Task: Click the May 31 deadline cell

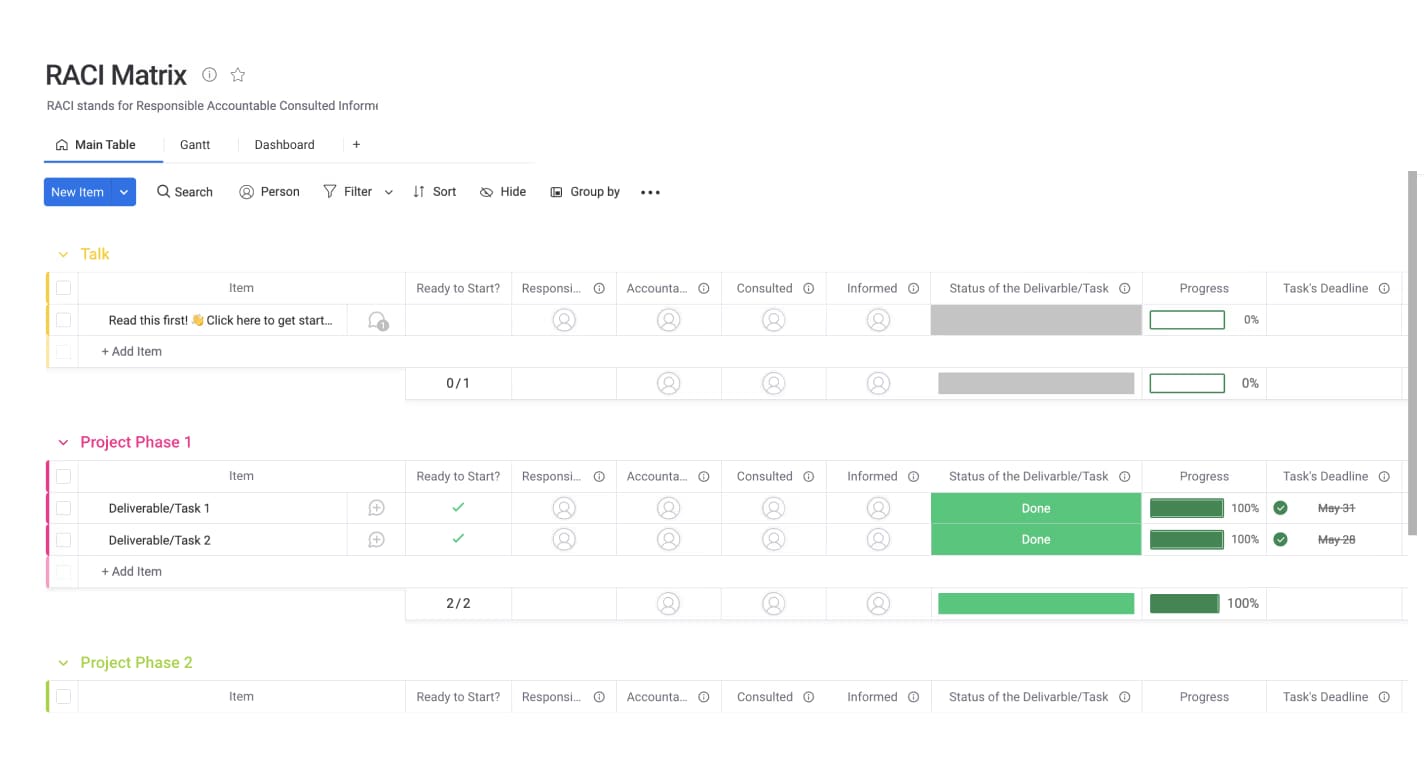Action: [x=1335, y=508]
